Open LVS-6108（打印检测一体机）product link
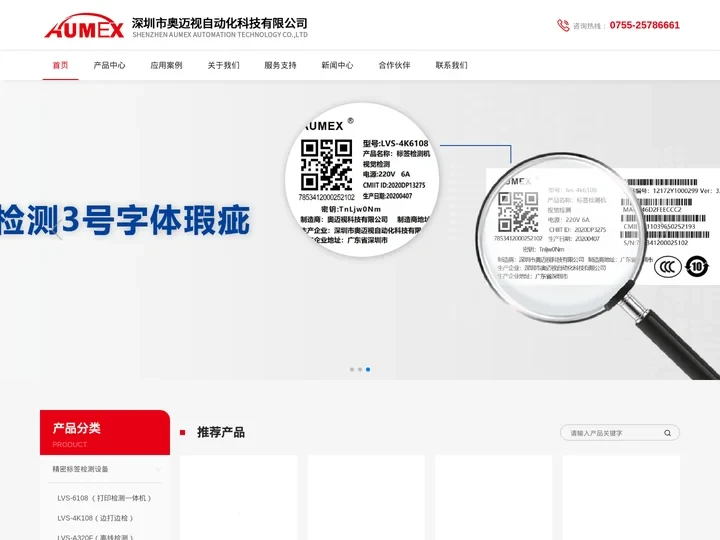 point(104,498)
